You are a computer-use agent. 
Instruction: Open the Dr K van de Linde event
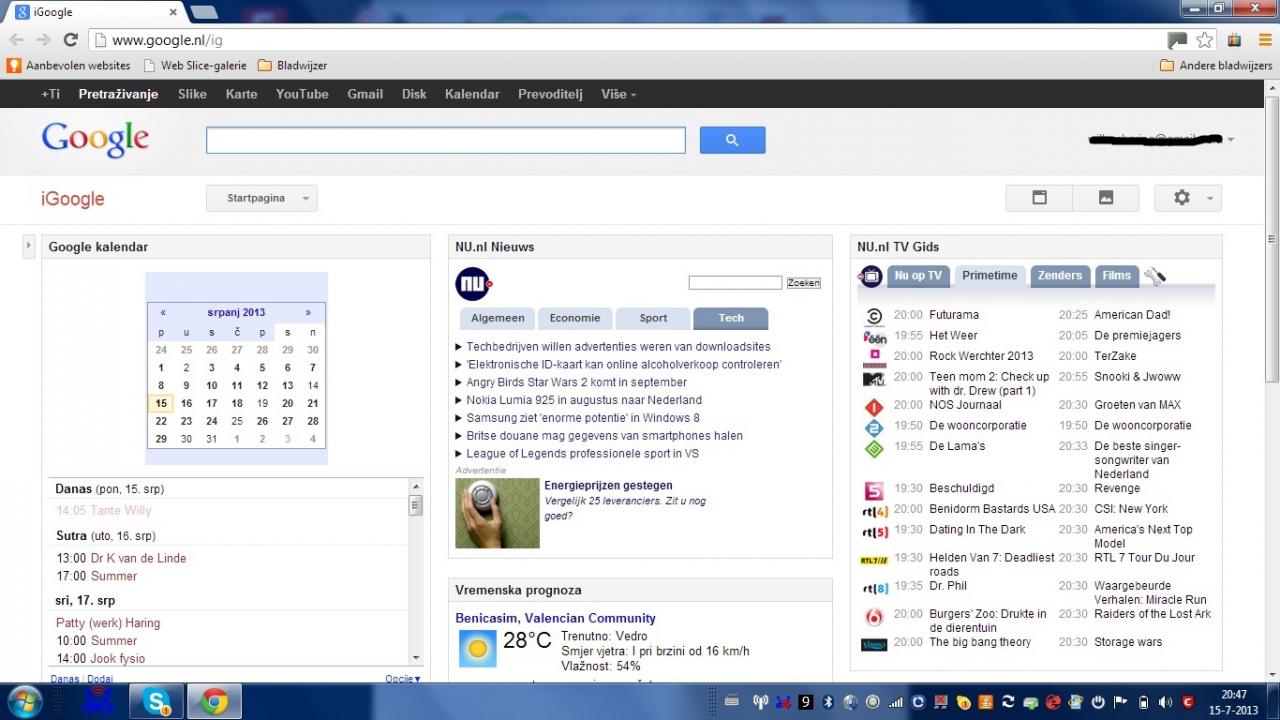click(138, 558)
